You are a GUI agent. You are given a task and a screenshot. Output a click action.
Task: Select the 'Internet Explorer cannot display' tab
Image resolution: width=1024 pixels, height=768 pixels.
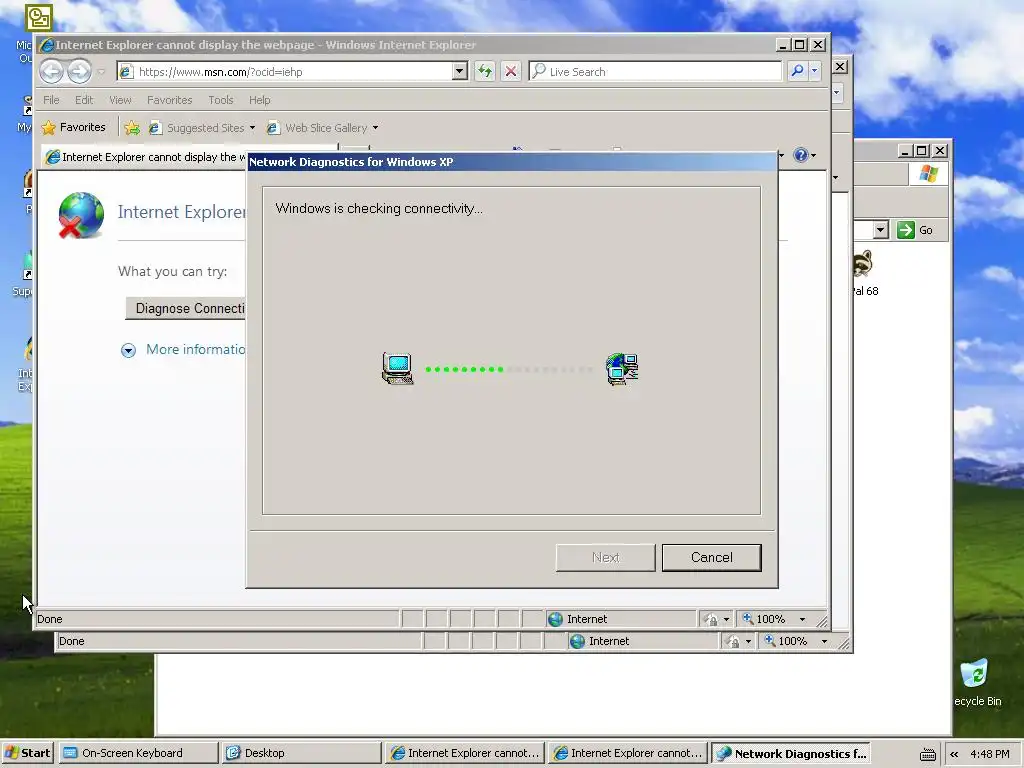click(144, 157)
